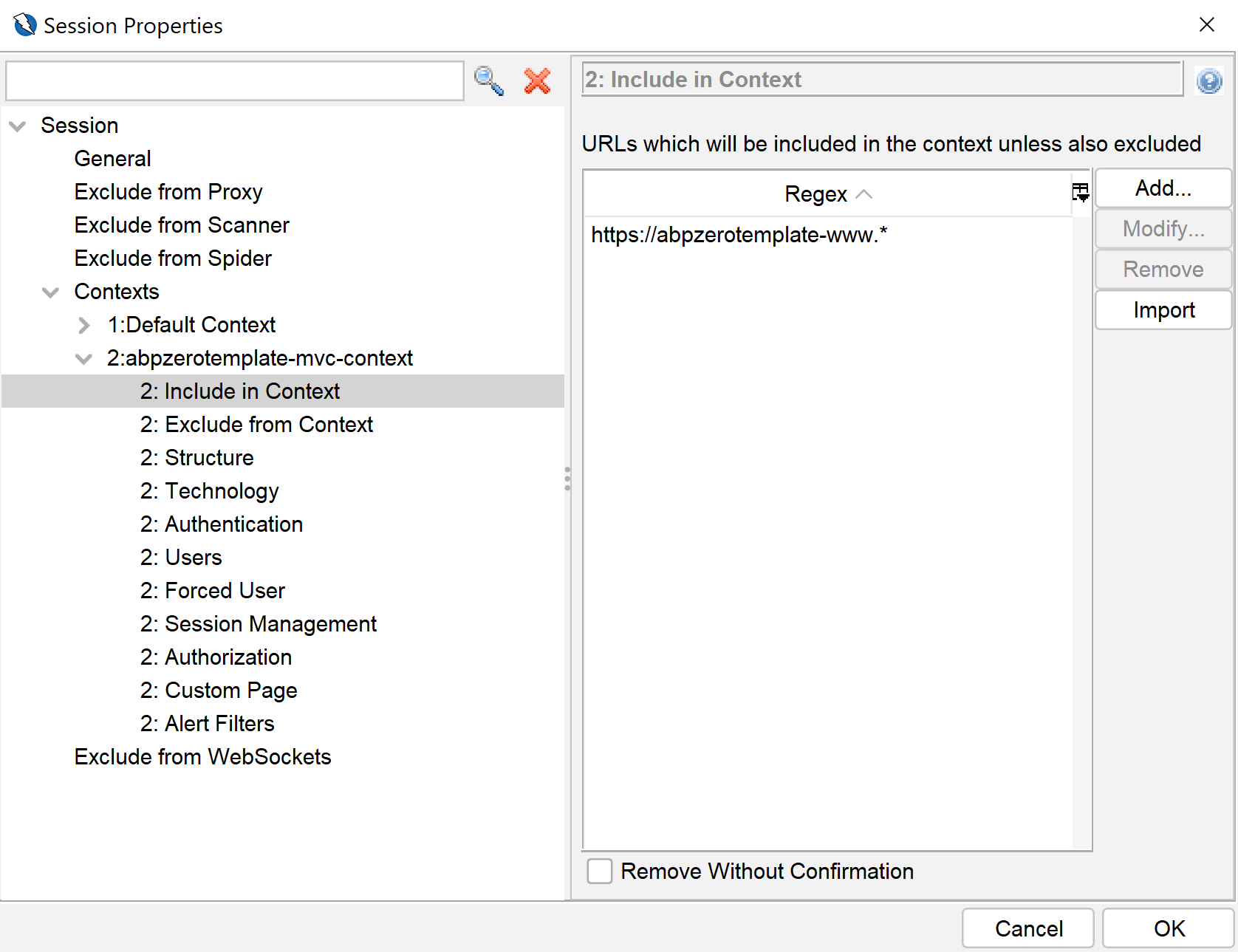Viewport: 1238px width, 952px height.
Task: Click the vertical split pane divider handle
Action: pyautogui.click(x=567, y=479)
